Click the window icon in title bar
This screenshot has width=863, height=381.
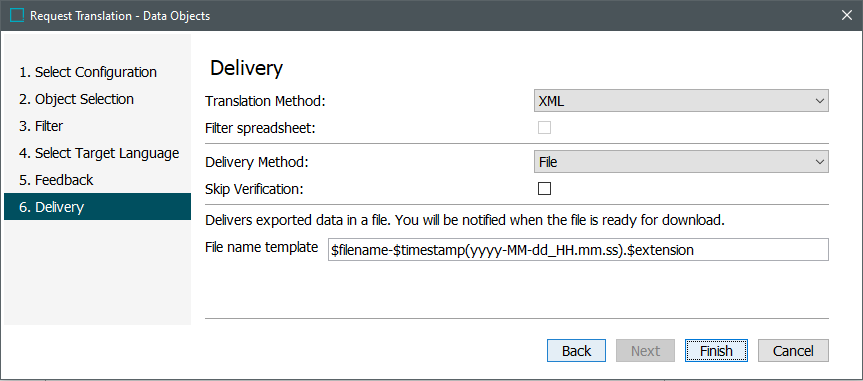(x=17, y=15)
